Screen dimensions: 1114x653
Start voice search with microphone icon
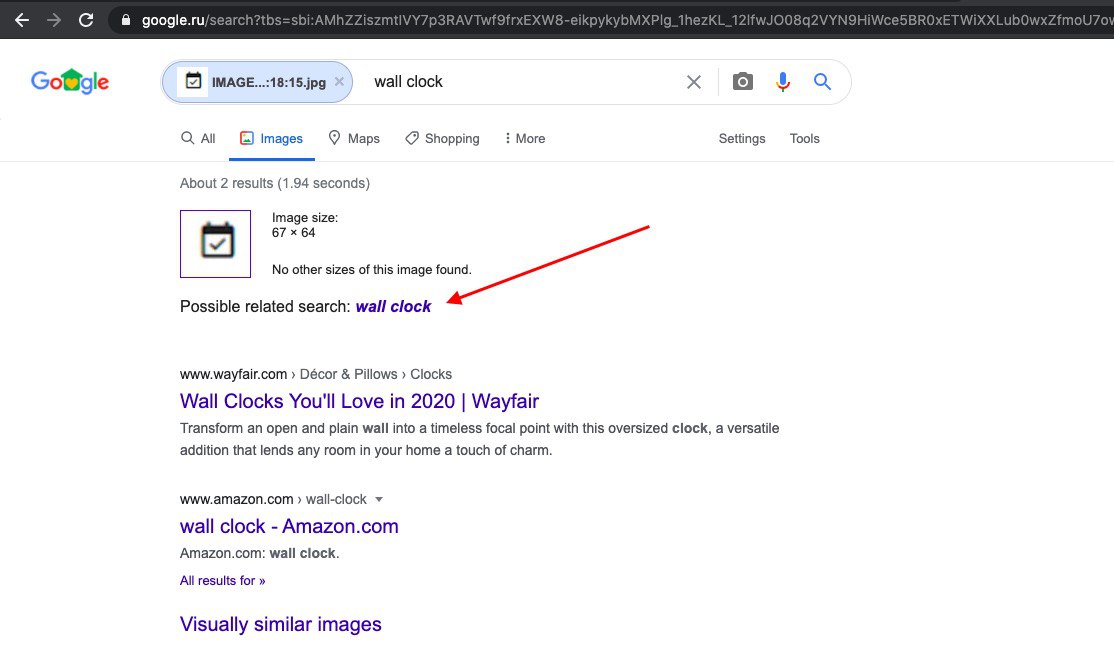[x=783, y=82]
